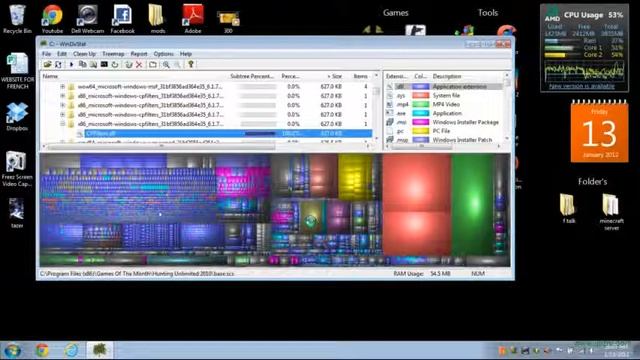Open the Options menu
Screen dimensions: 640x360
coord(164,54)
